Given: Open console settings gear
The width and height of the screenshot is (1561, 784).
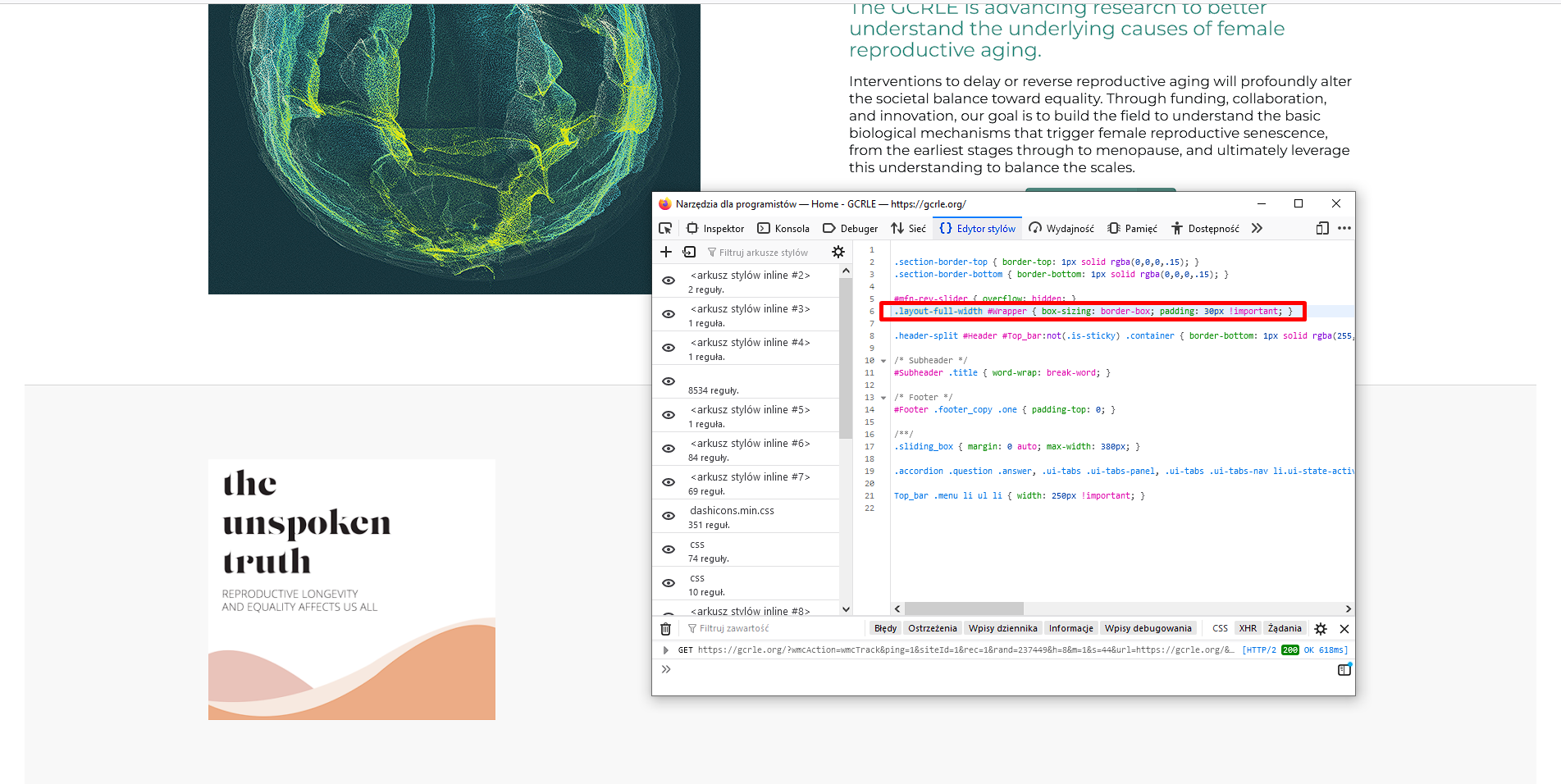Looking at the screenshot, I should tap(1320, 629).
